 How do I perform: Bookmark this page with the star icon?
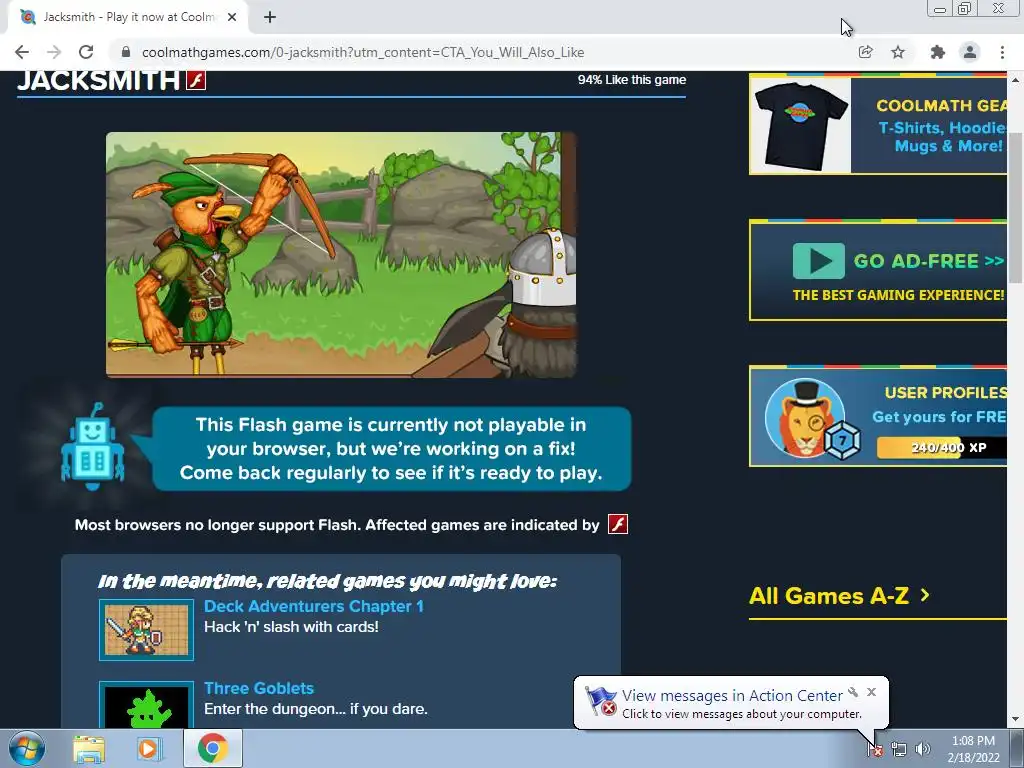tap(898, 52)
